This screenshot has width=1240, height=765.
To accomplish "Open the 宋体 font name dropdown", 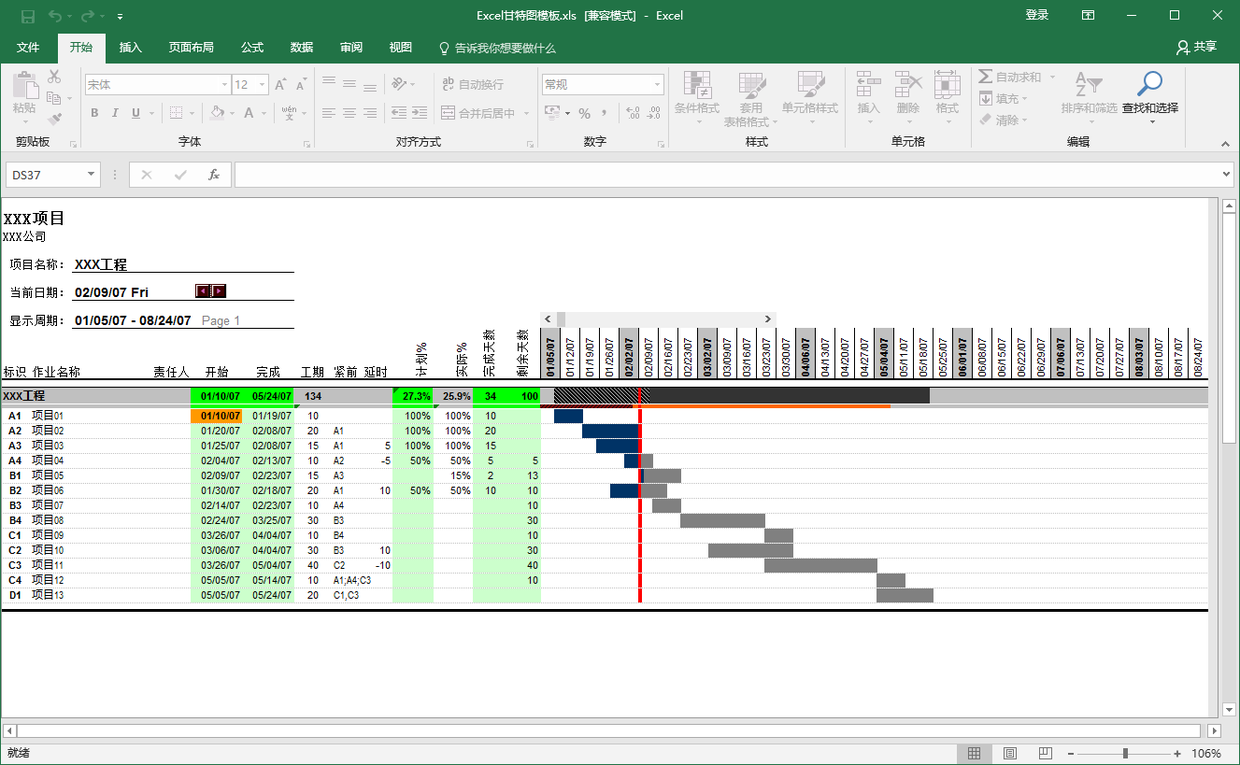I will point(224,85).
